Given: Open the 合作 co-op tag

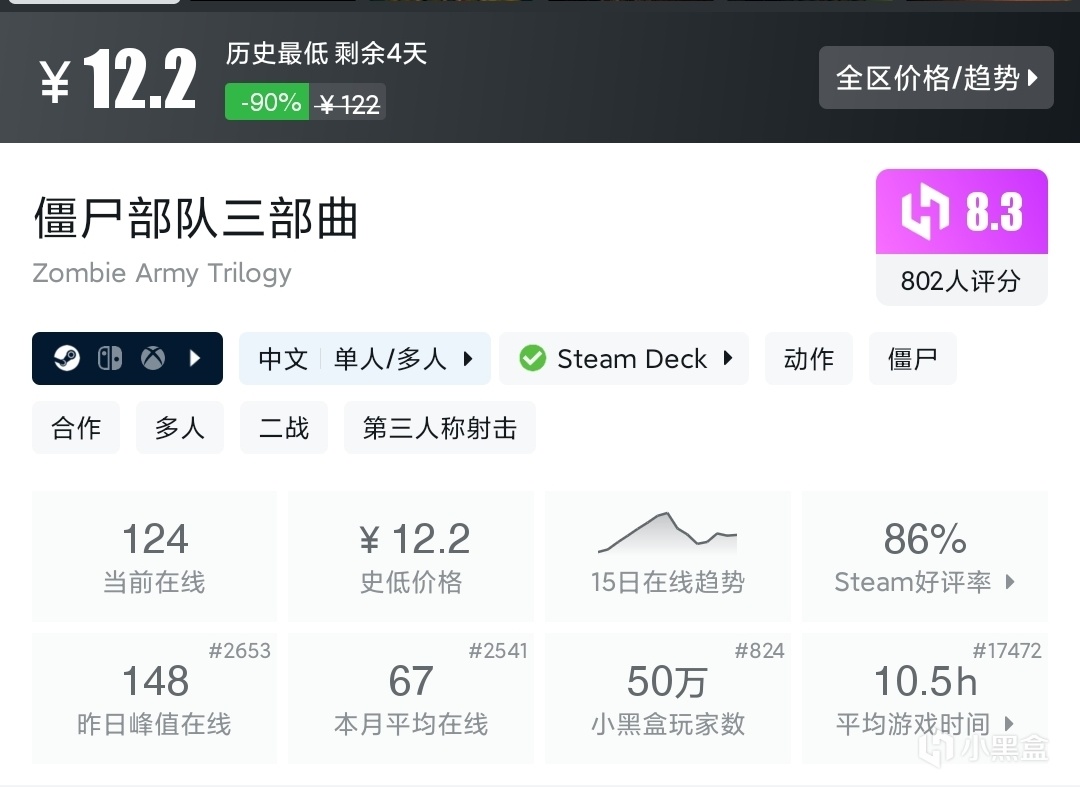Looking at the screenshot, I should (x=76, y=428).
